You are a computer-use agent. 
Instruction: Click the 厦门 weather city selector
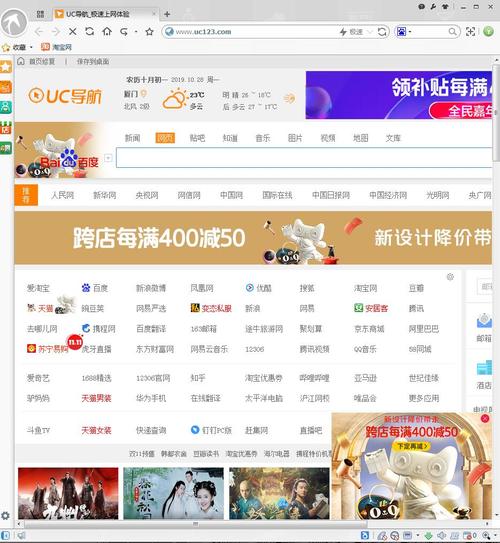[x=135, y=94]
